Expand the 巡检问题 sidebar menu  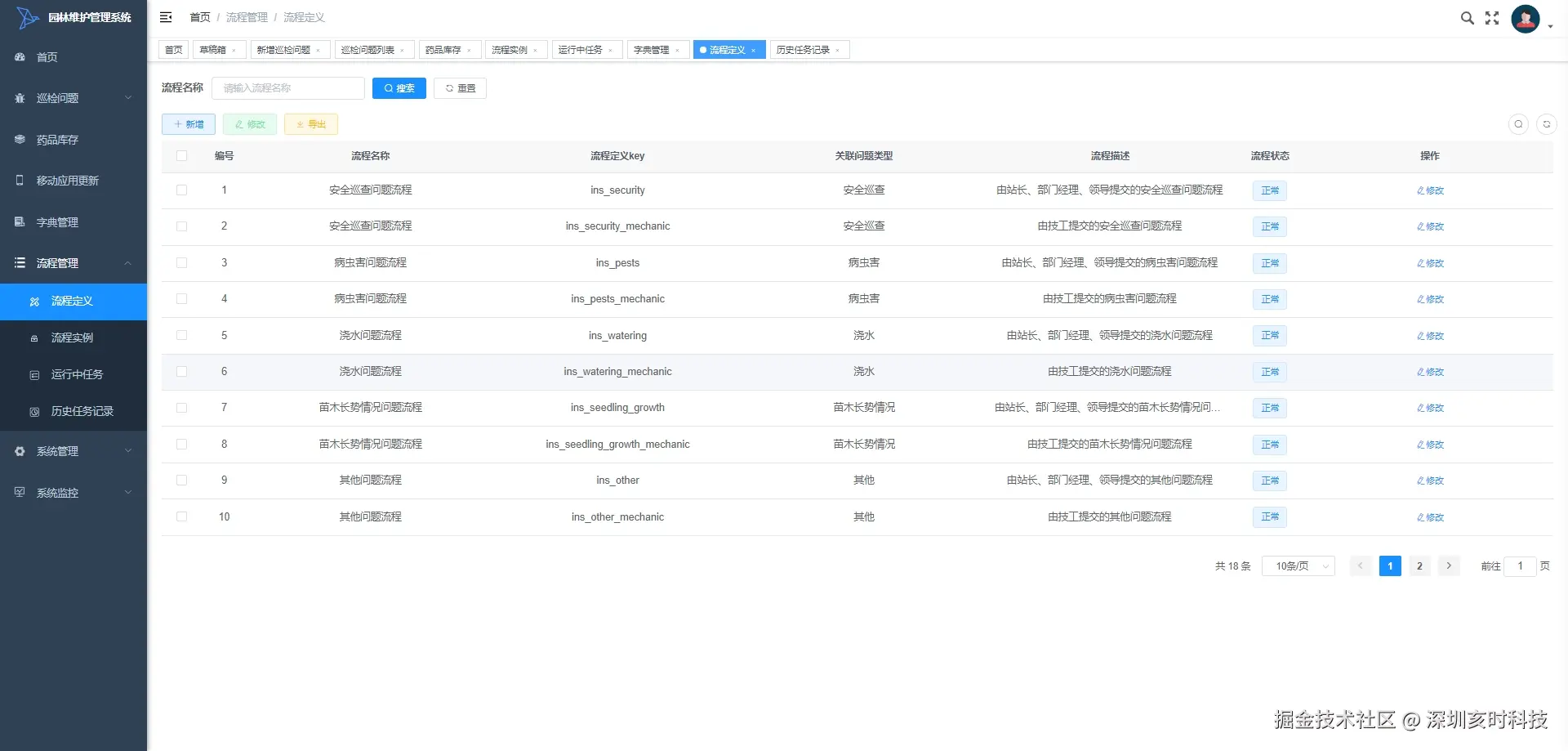[73, 98]
